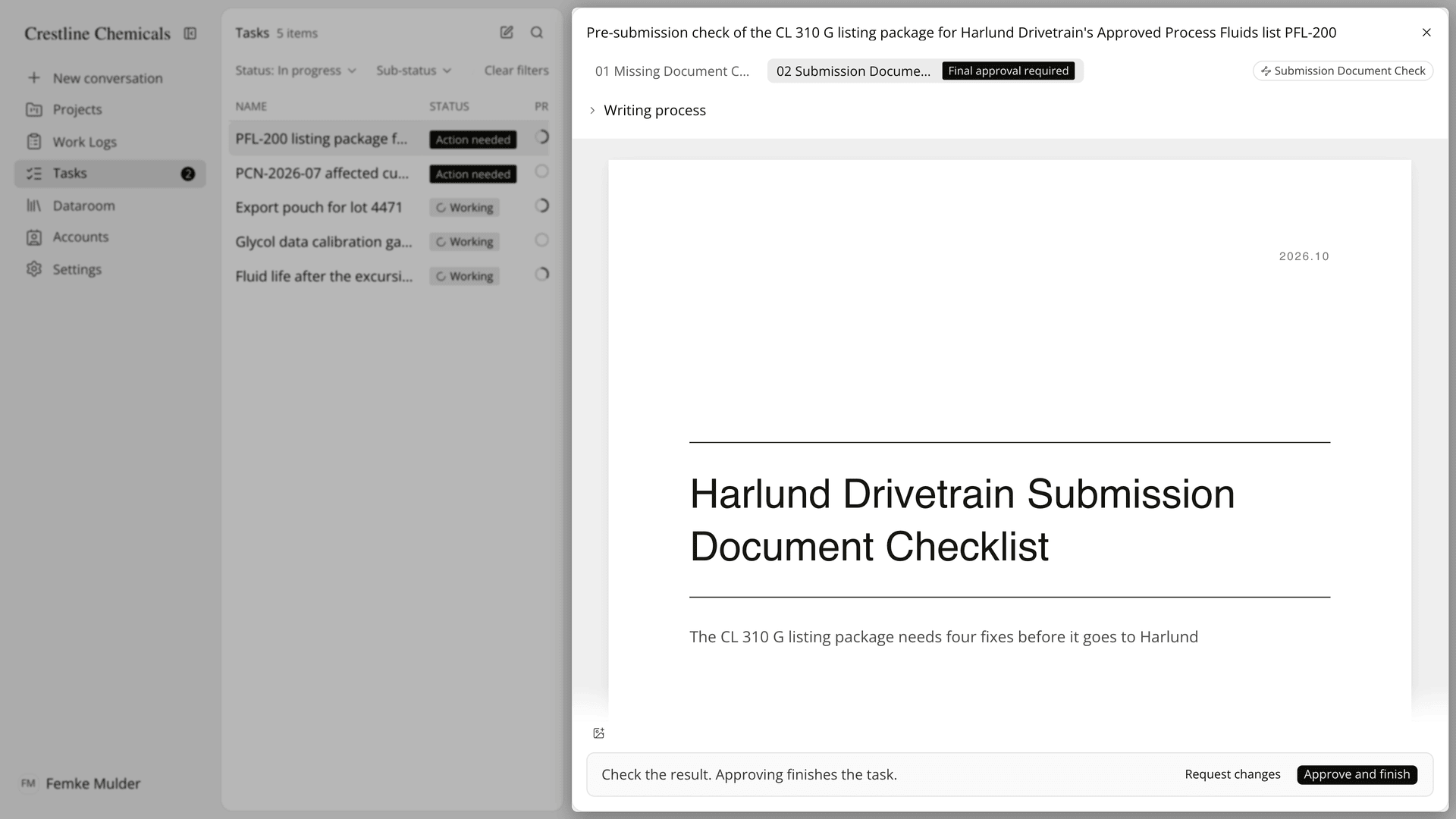
Task: Select the Tasks list icon in sidebar
Action: click(x=34, y=174)
